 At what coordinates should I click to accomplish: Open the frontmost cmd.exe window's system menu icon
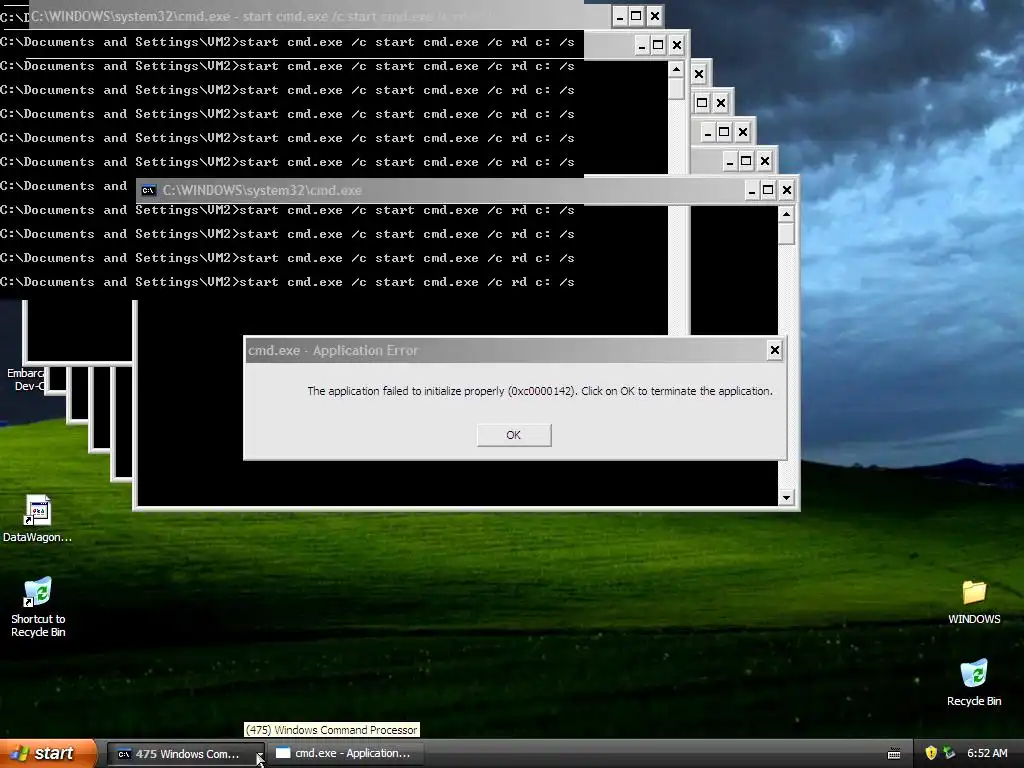pos(149,191)
